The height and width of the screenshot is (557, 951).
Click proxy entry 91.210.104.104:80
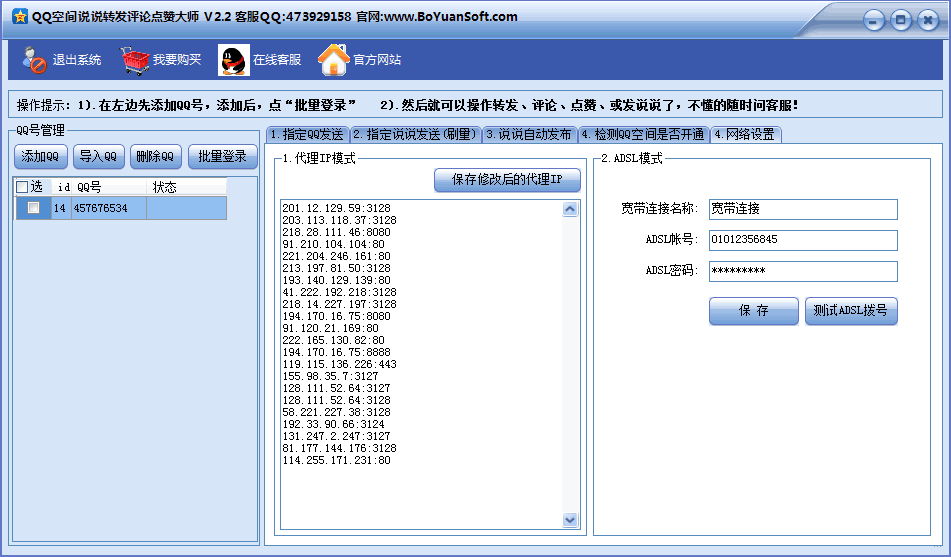333,244
